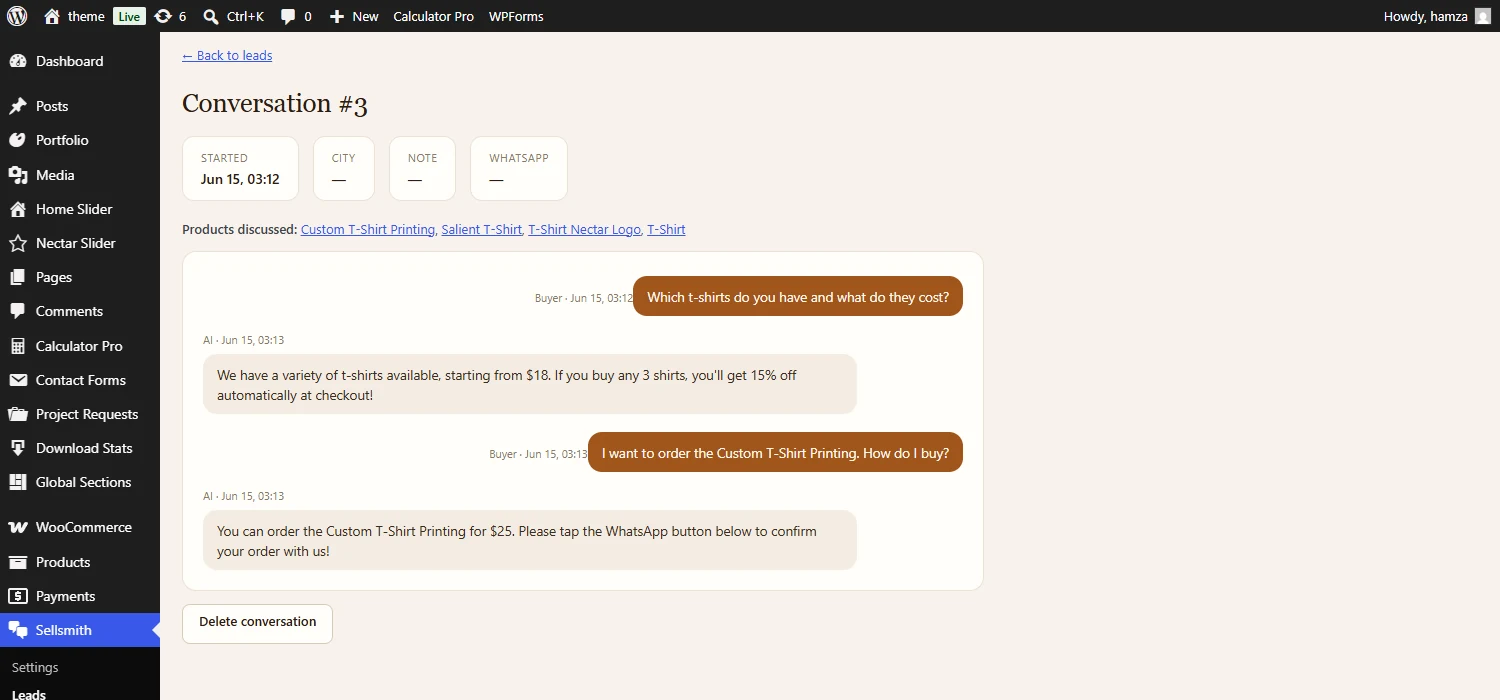Select the Leads submenu item
Screen dimensions: 1500x700
pyautogui.click(x=29, y=694)
